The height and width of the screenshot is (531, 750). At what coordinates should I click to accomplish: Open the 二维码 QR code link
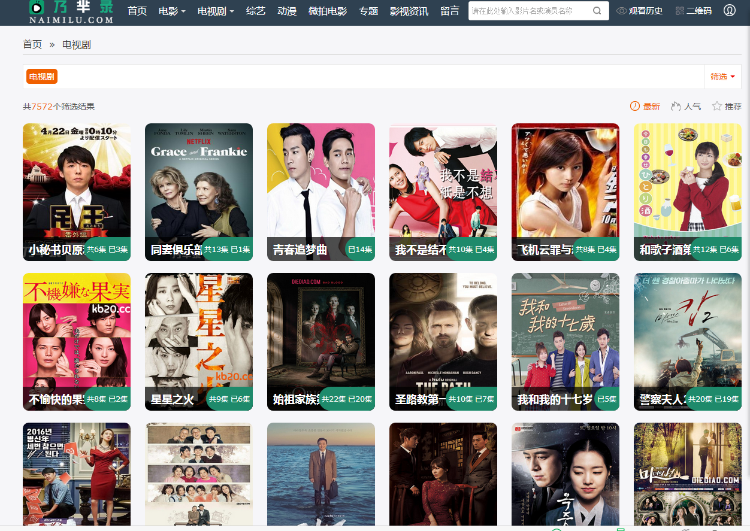click(694, 11)
